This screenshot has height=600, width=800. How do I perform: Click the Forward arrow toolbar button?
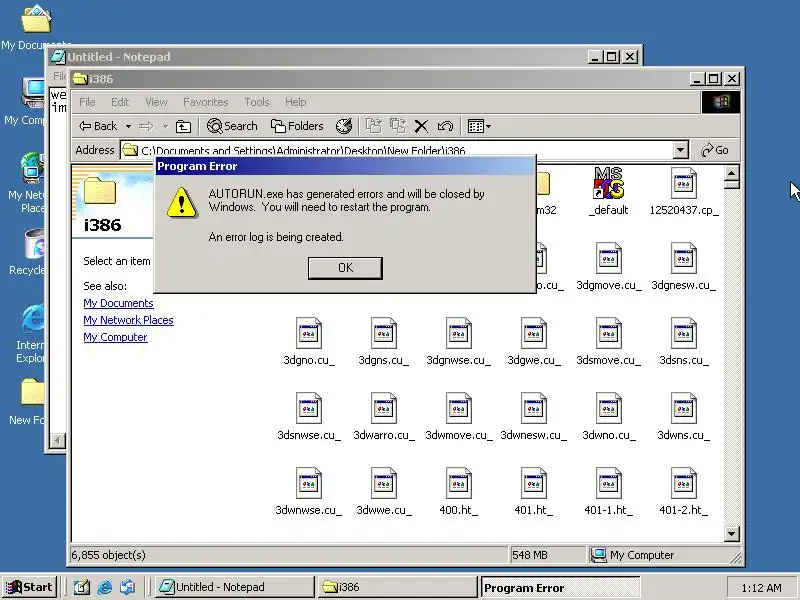tap(146, 126)
